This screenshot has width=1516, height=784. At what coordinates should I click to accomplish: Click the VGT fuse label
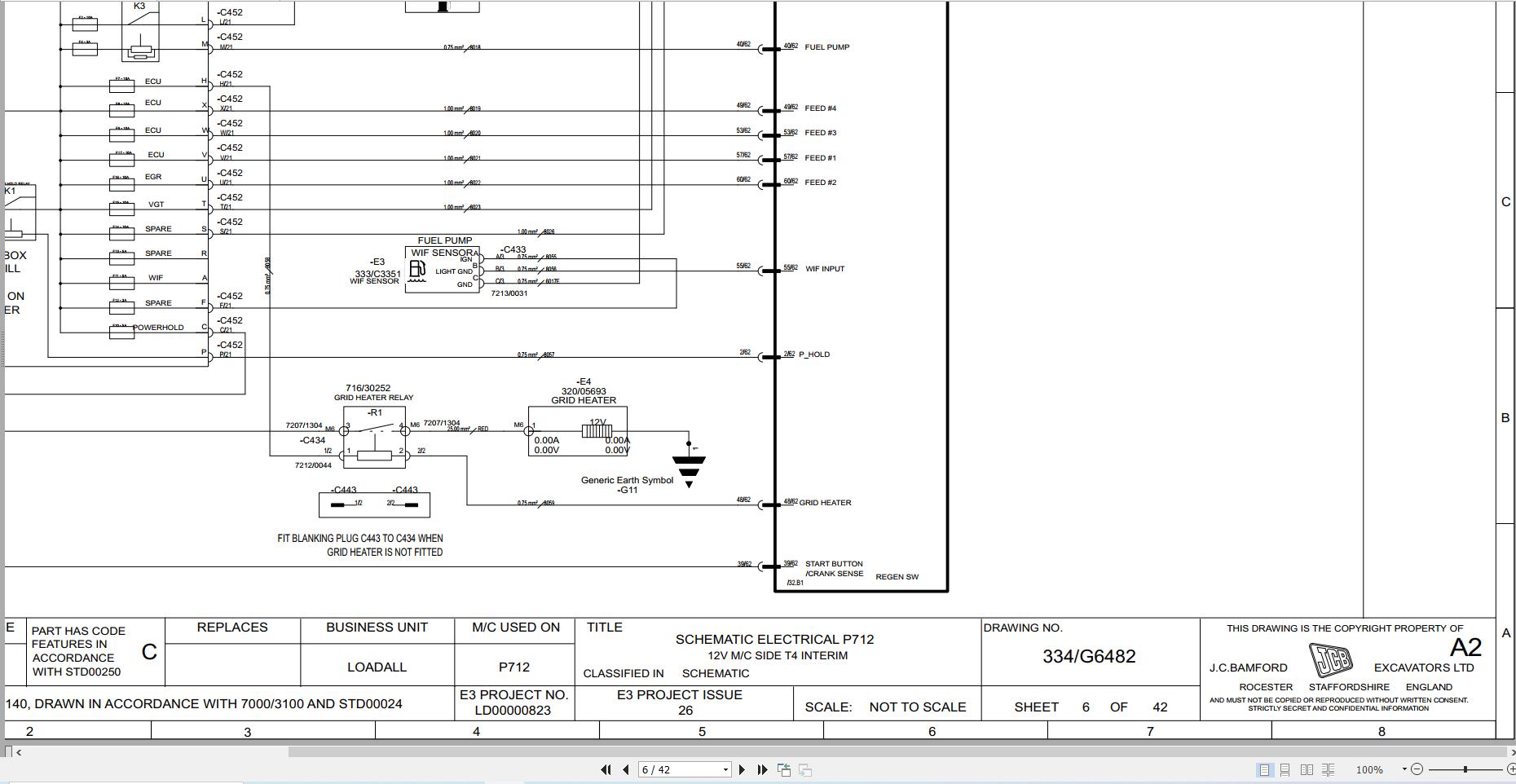pos(156,205)
